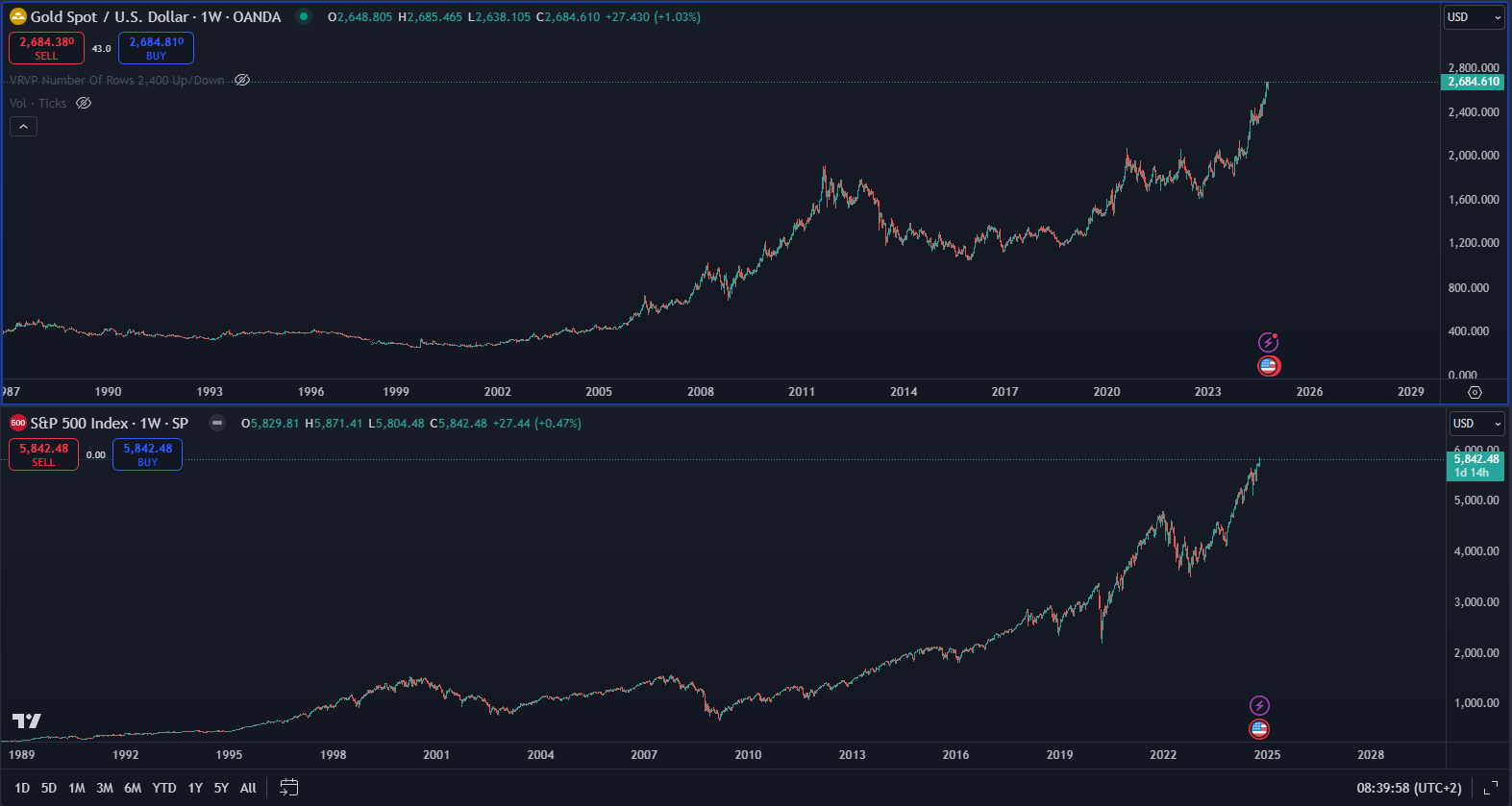Toggle visibility of the Vol Ticks indicator
This screenshot has height=806, width=1512.
tap(84, 103)
